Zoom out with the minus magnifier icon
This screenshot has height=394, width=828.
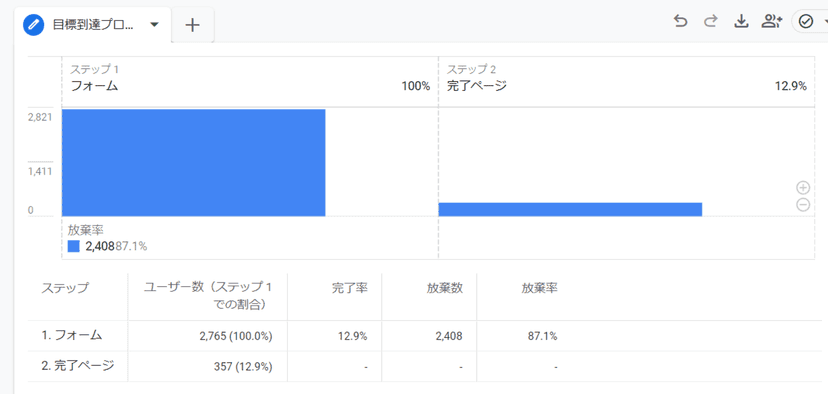point(803,205)
